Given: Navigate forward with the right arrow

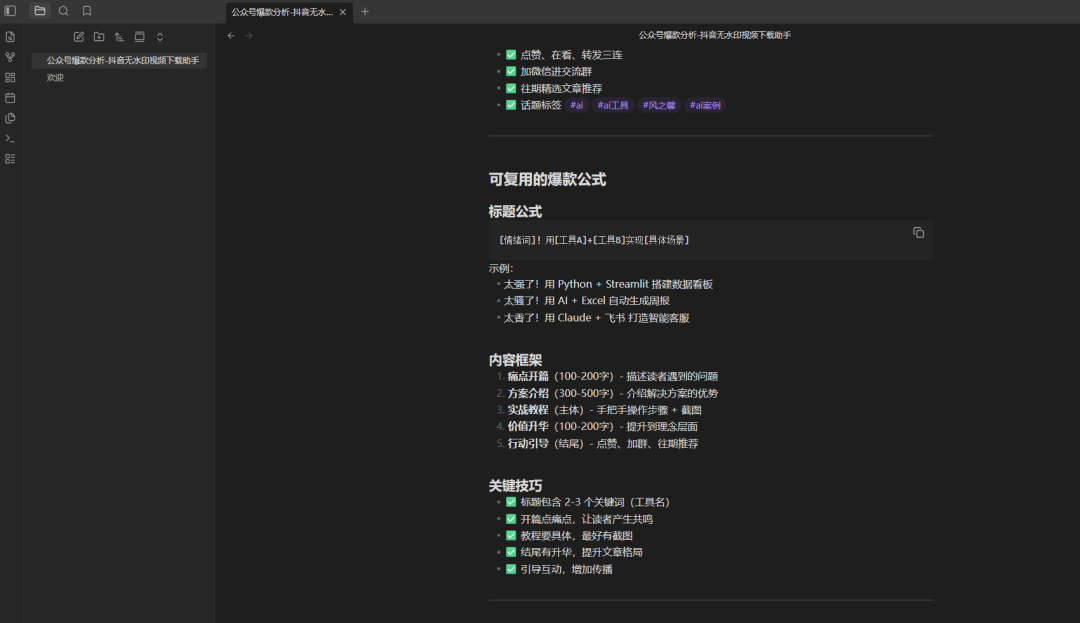Looking at the screenshot, I should coord(249,36).
